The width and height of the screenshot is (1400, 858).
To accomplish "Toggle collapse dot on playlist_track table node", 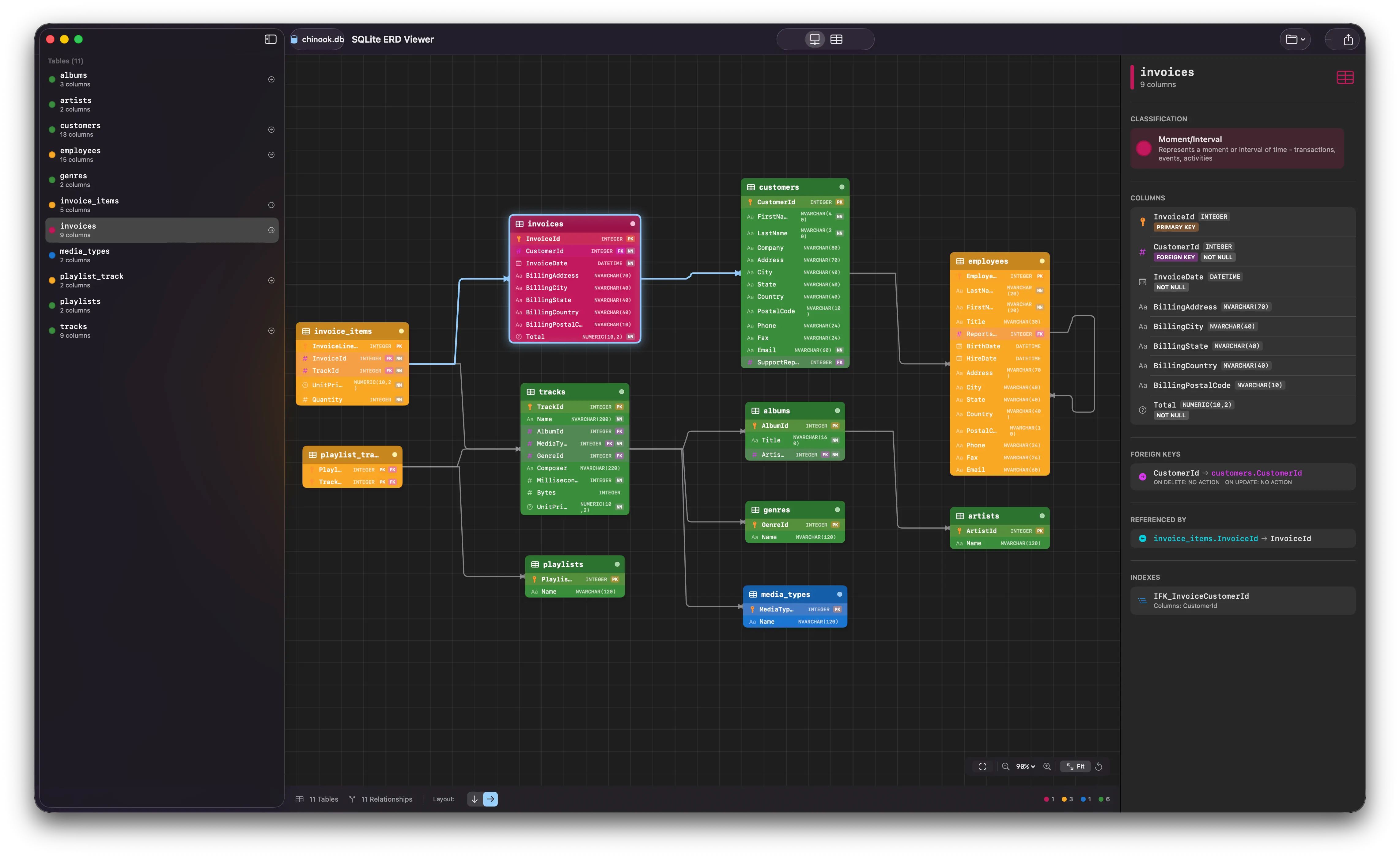I will 394,454.
